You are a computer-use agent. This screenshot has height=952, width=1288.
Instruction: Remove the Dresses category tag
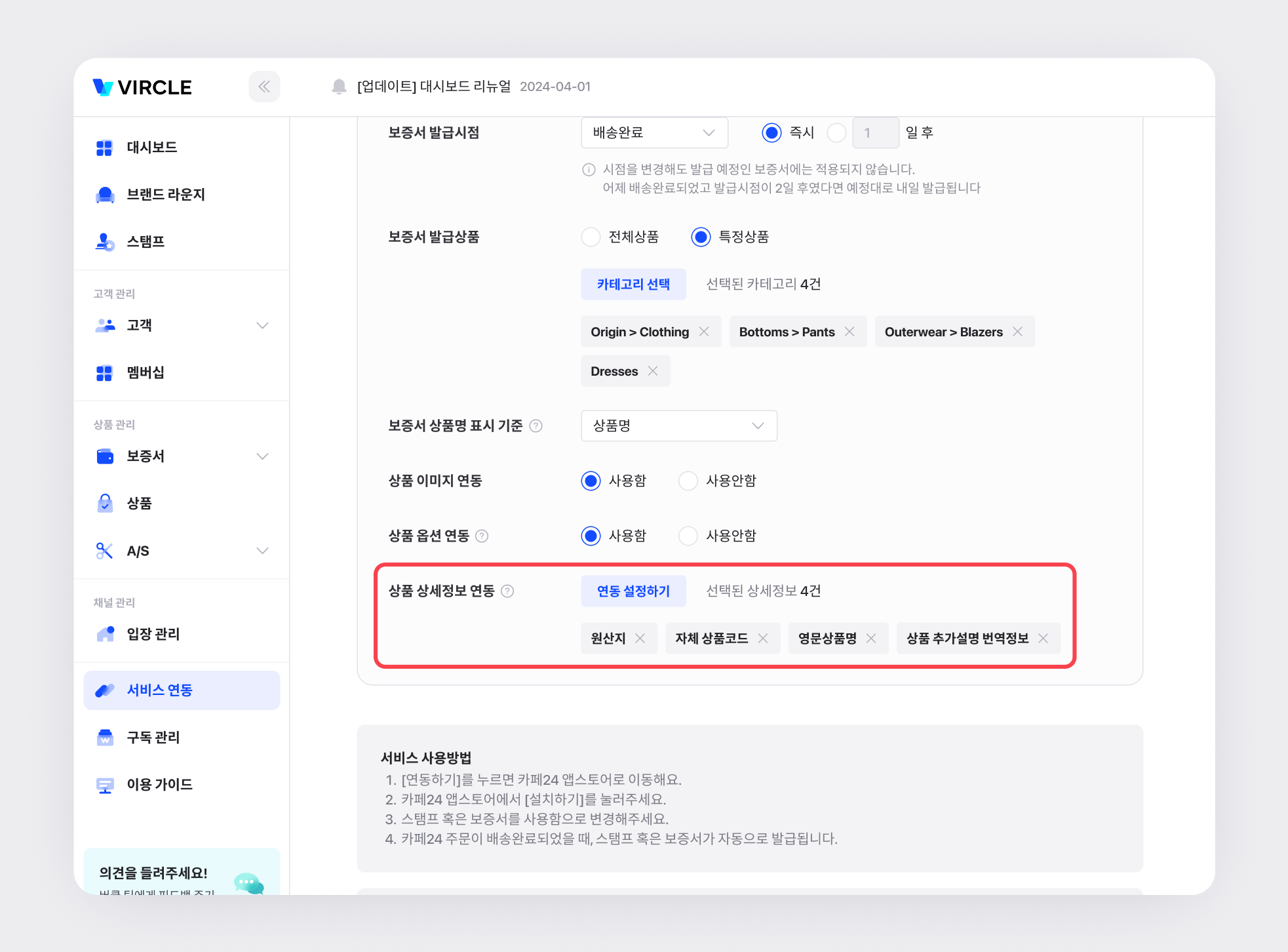pos(653,371)
